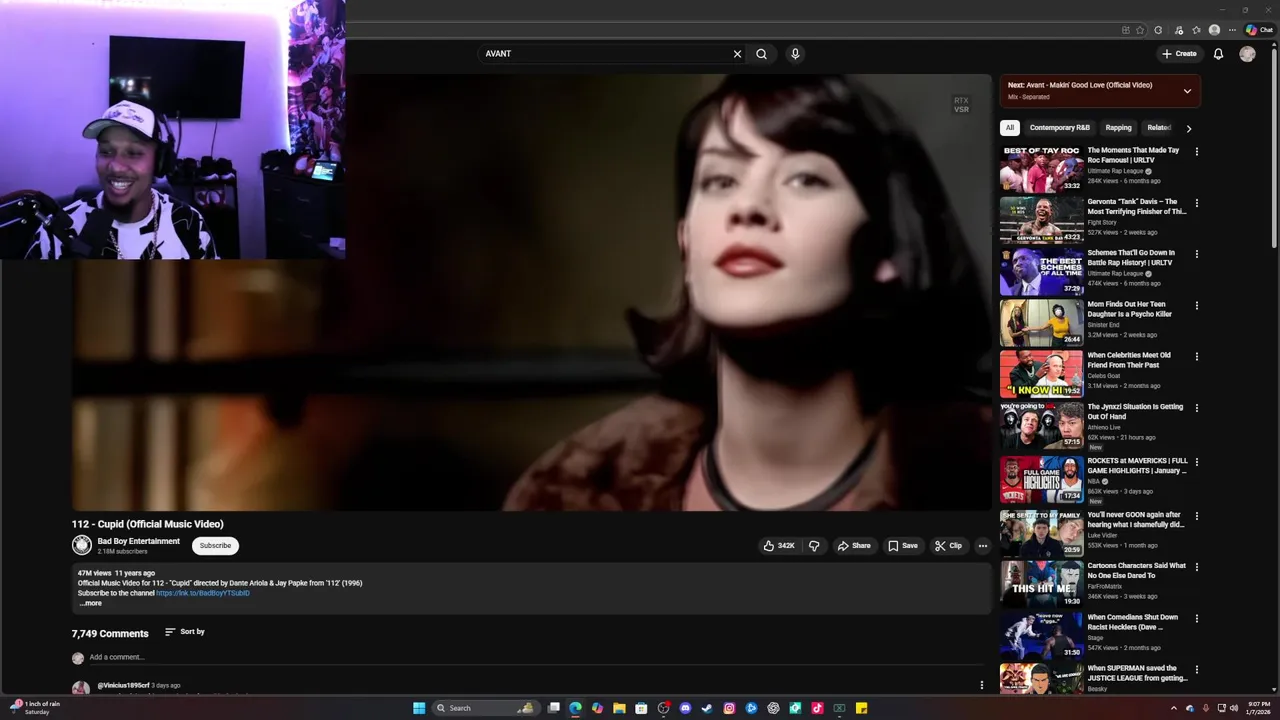Open Discord from taskbar
1280x720 pixels.
(685, 708)
